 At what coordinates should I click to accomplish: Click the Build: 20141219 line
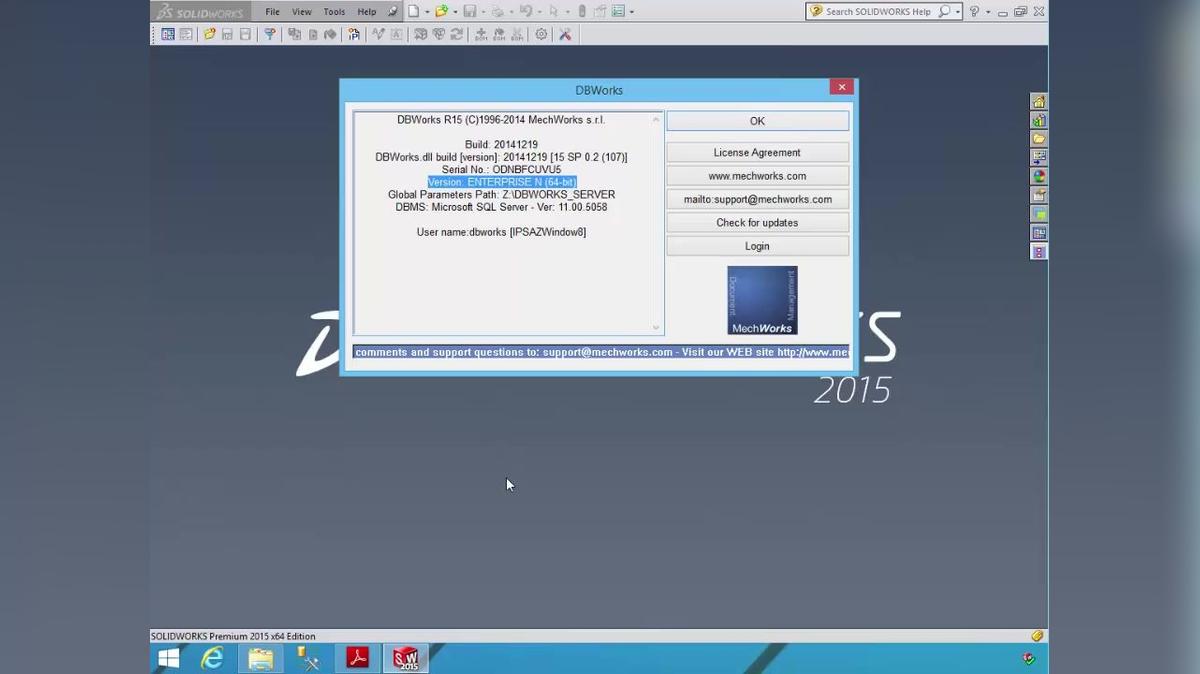(502, 145)
